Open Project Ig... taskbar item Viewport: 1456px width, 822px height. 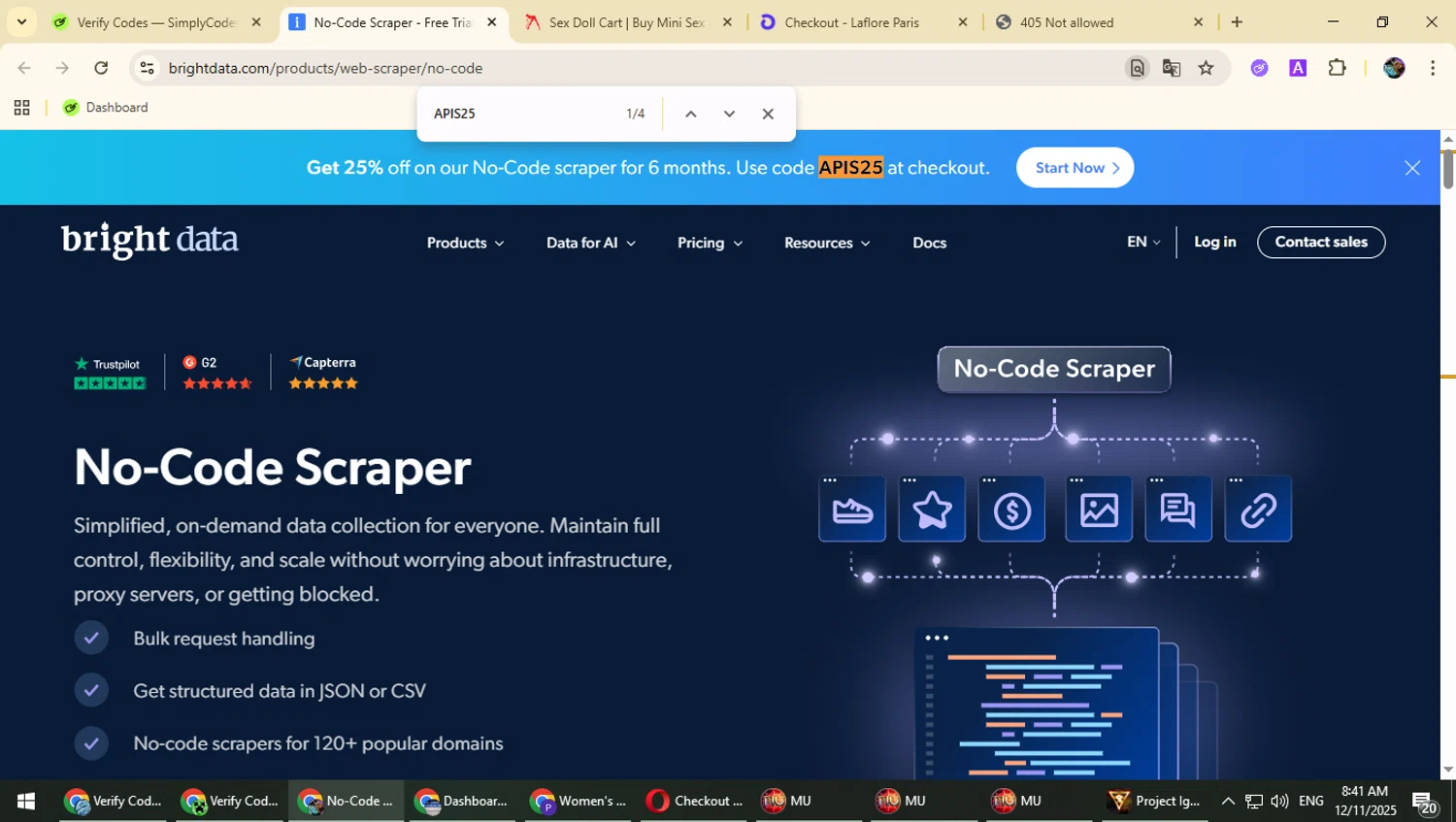pyautogui.click(x=1155, y=801)
